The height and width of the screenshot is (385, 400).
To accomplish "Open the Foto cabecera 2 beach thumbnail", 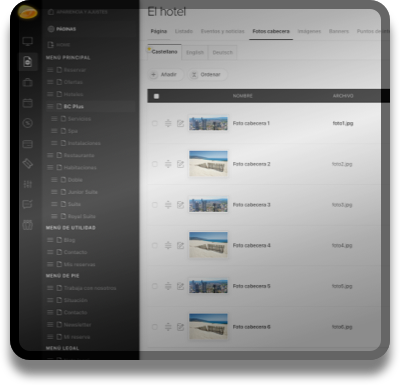I will click(208, 164).
